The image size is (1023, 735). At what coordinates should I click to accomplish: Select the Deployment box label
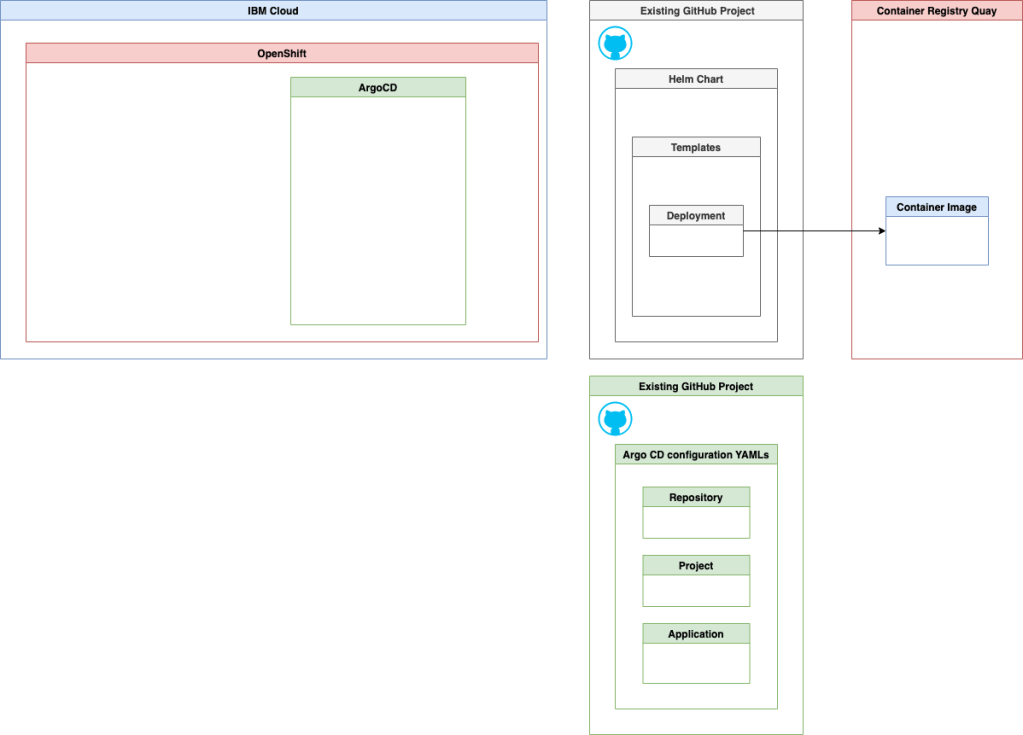tap(696, 215)
